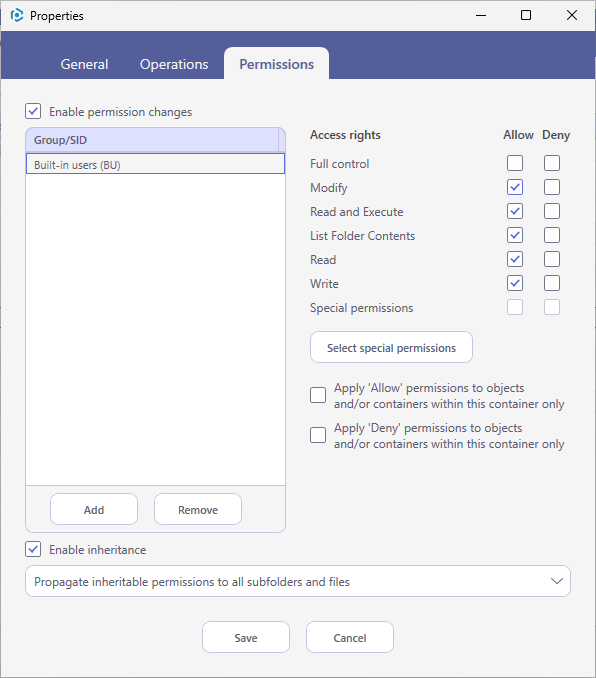Screen dimensions: 596x678
Task: Toggle Enable inheritance checkbox
Action: click(x=33, y=549)
